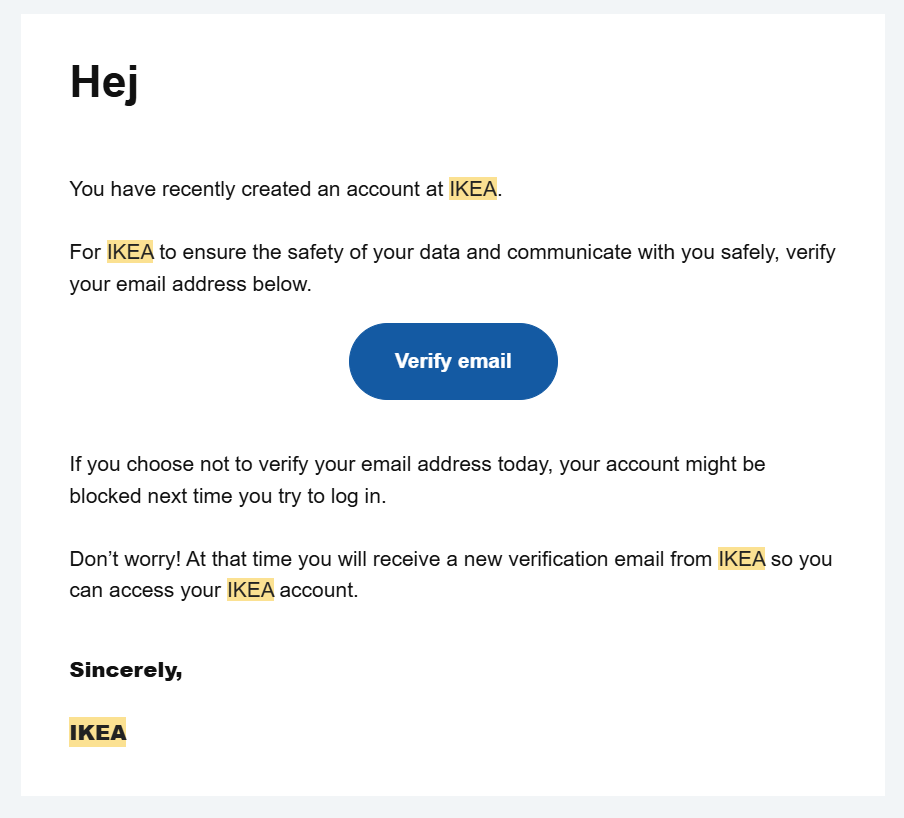Click the line "blocked next time you try to log in."
This screenshot has width=904, height=818.
click(x=227, y=496)
